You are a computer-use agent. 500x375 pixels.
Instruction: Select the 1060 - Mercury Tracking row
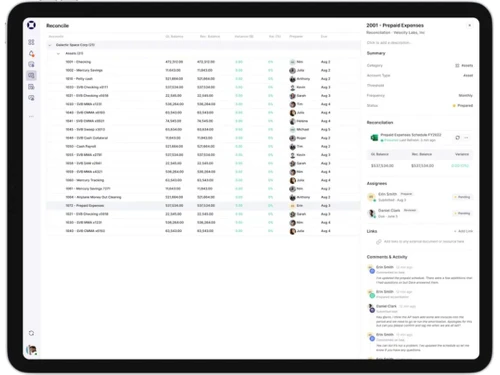click(203, 180)
